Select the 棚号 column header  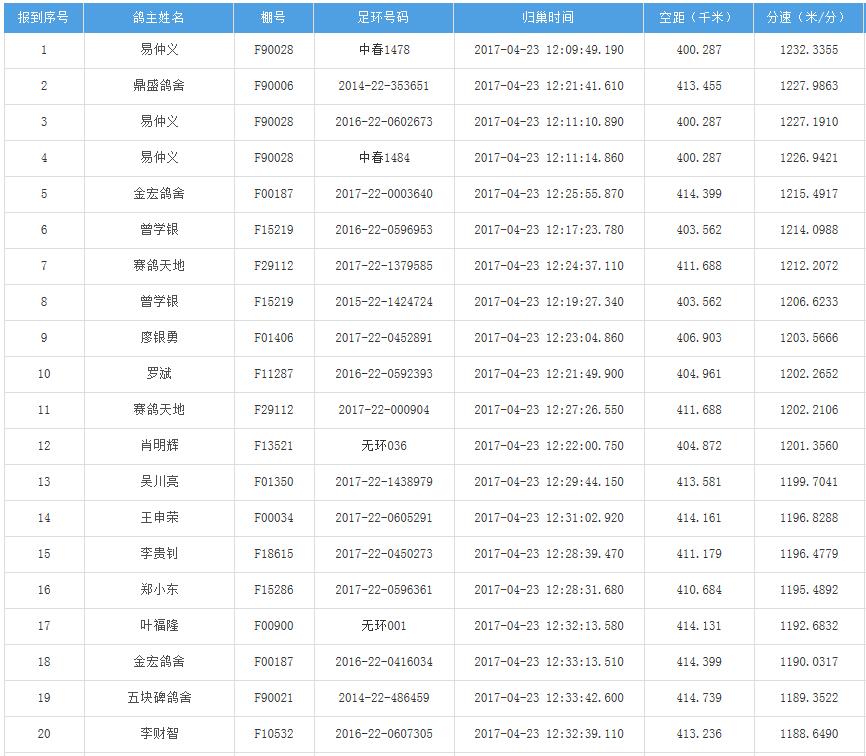pyautogui.click(x=273, y=18)
